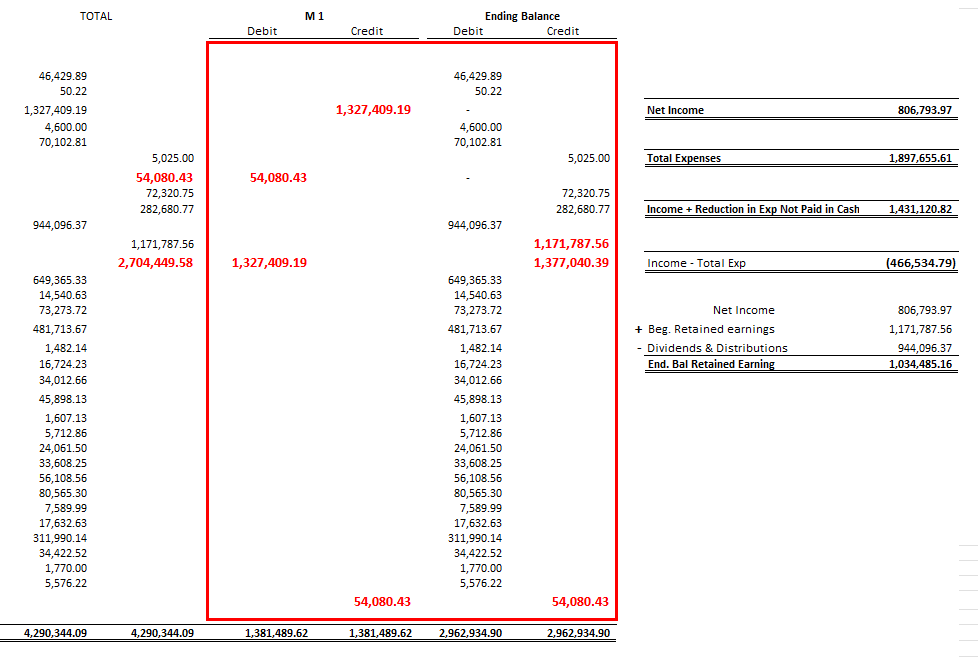Click the Debit subheader under Ending Balance
This screenshot has height=660, width=978.
pyautogui.click(x=468, y=31)
